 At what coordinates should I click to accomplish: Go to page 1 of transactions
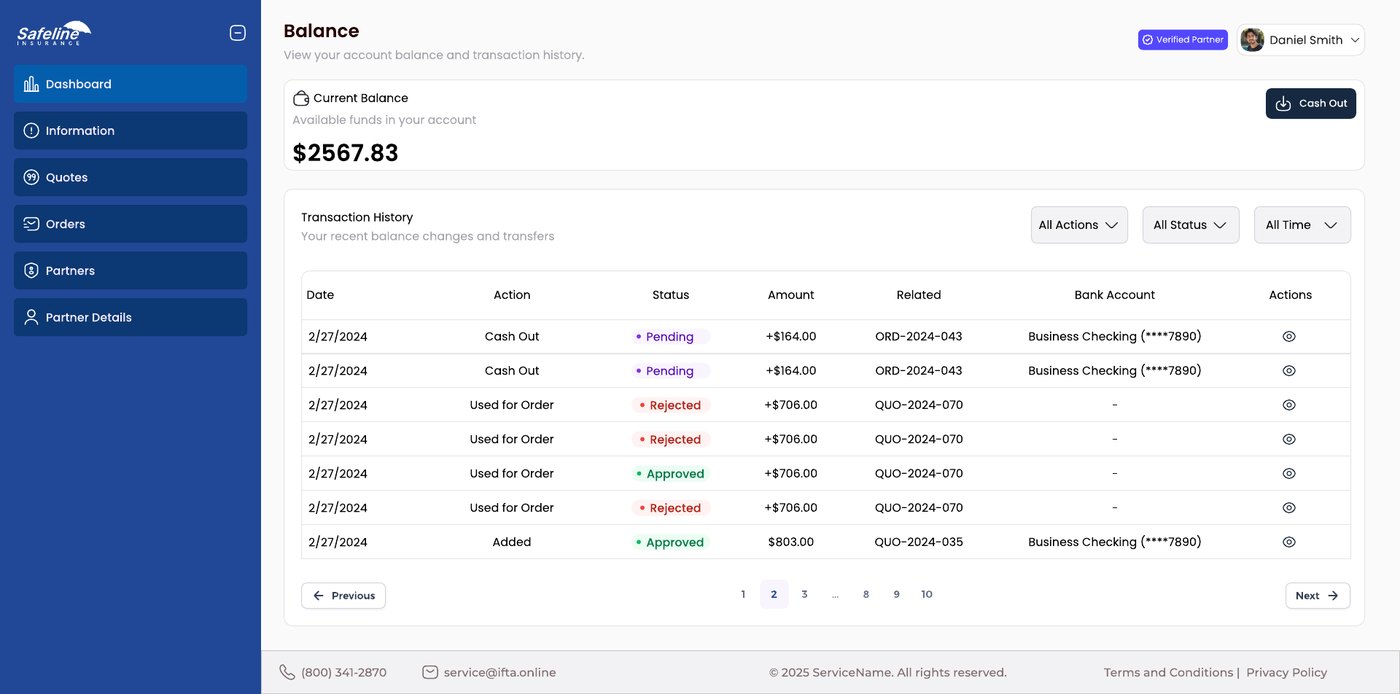click(x=743, y=594)
